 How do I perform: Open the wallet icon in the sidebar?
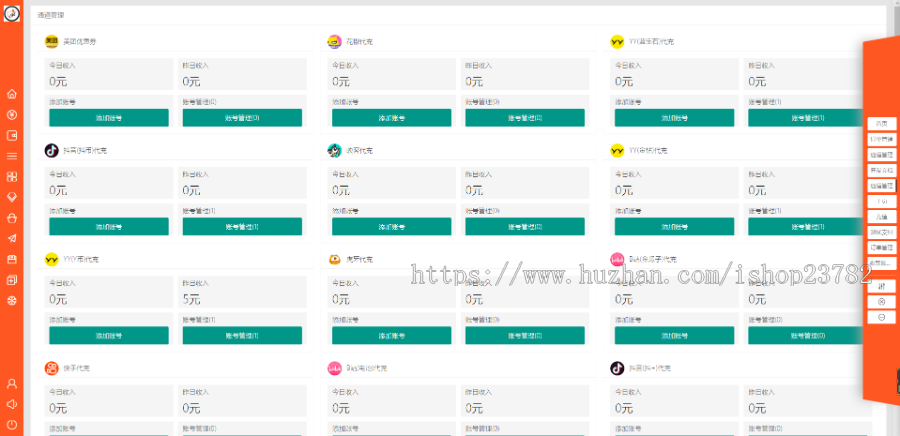[11, 135]
